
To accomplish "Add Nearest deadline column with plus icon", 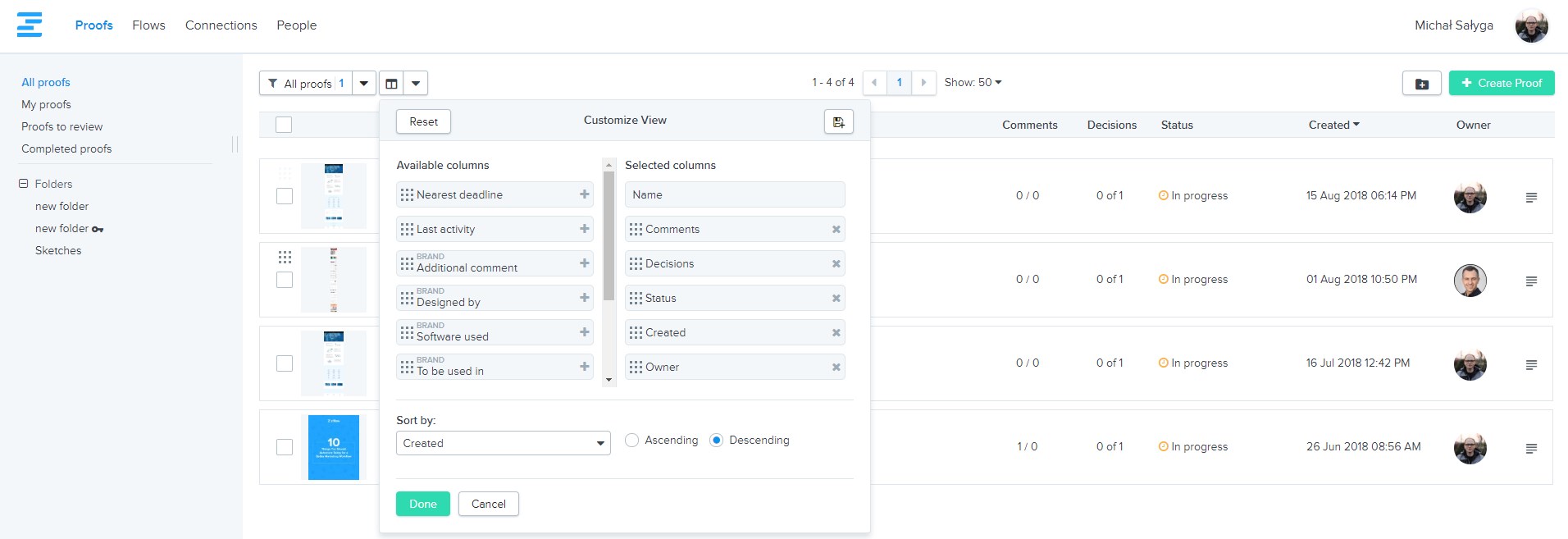I will click(584, 194).
